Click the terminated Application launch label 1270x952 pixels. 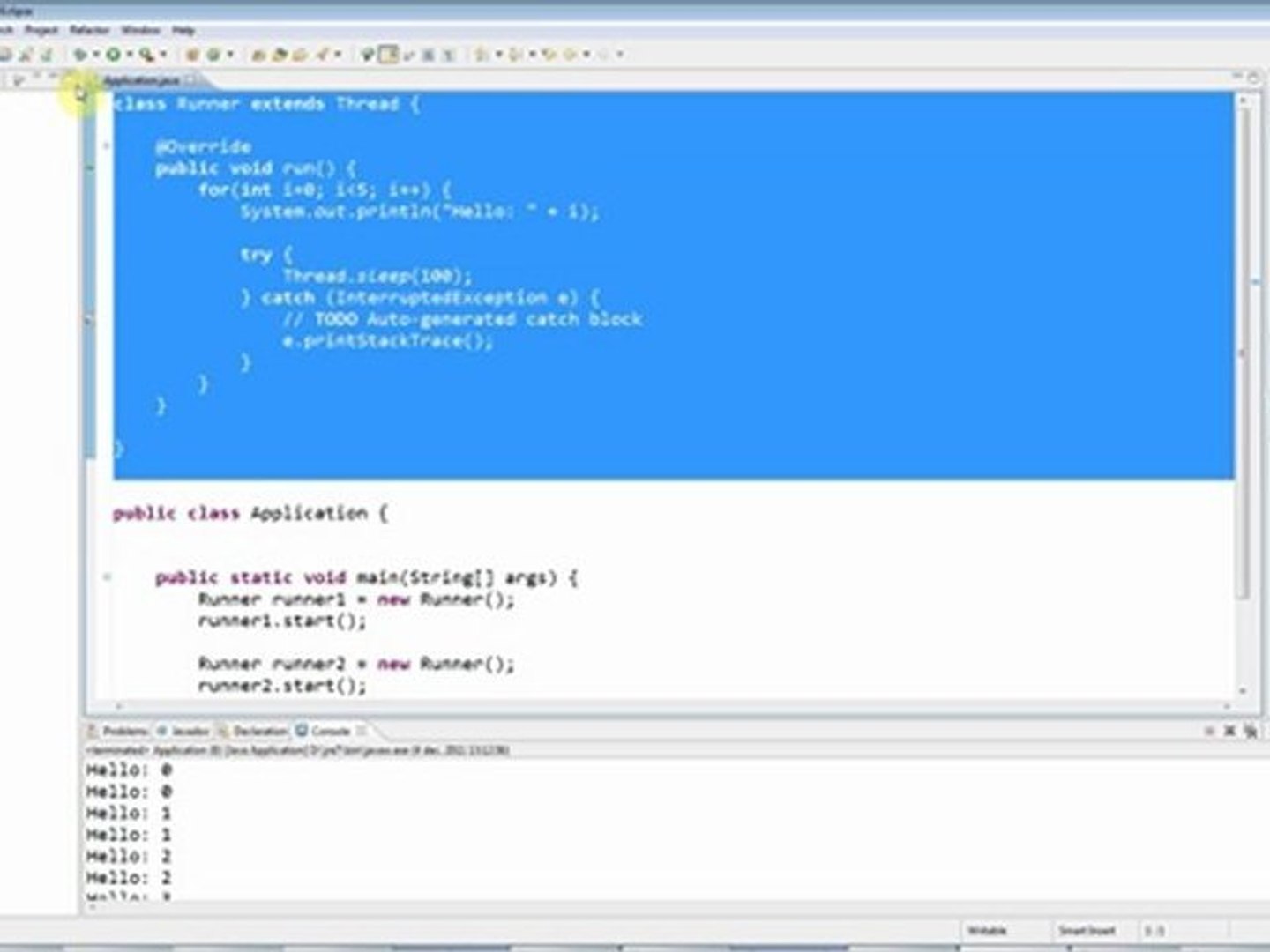click(297, 750)
